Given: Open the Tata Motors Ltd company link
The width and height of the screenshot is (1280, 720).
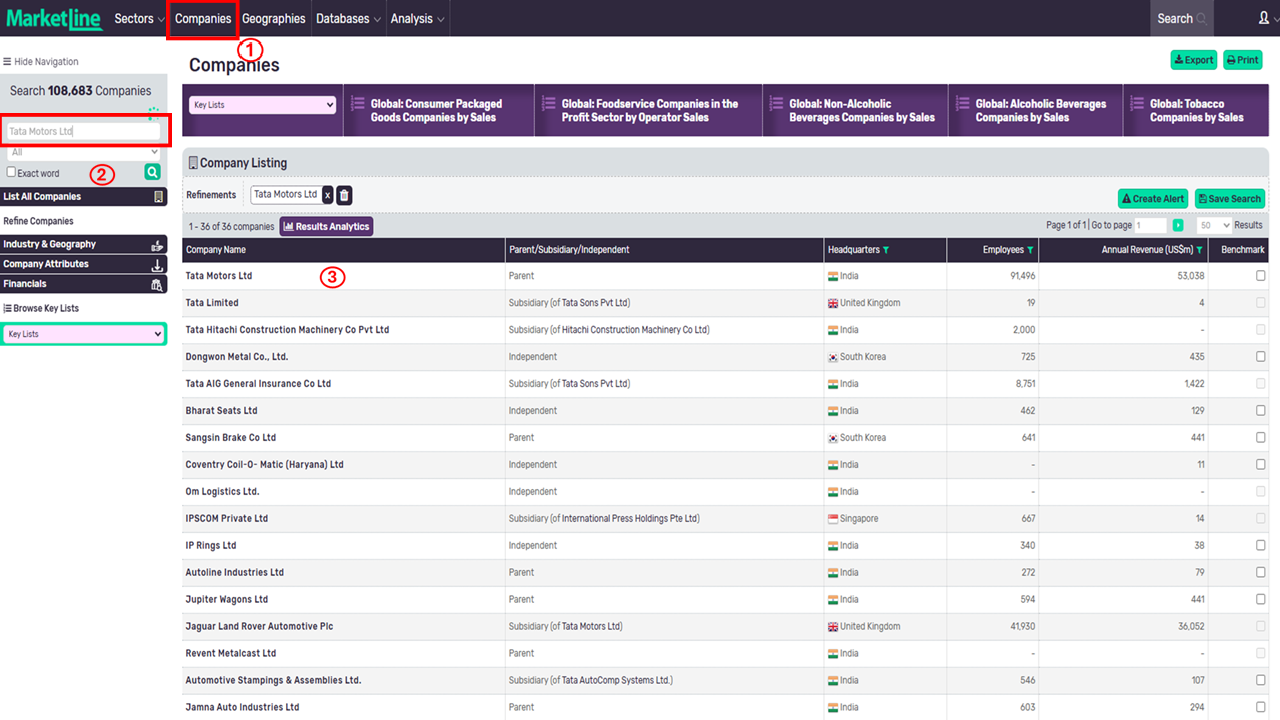Looking at the screenshot, I should (219, 276).
